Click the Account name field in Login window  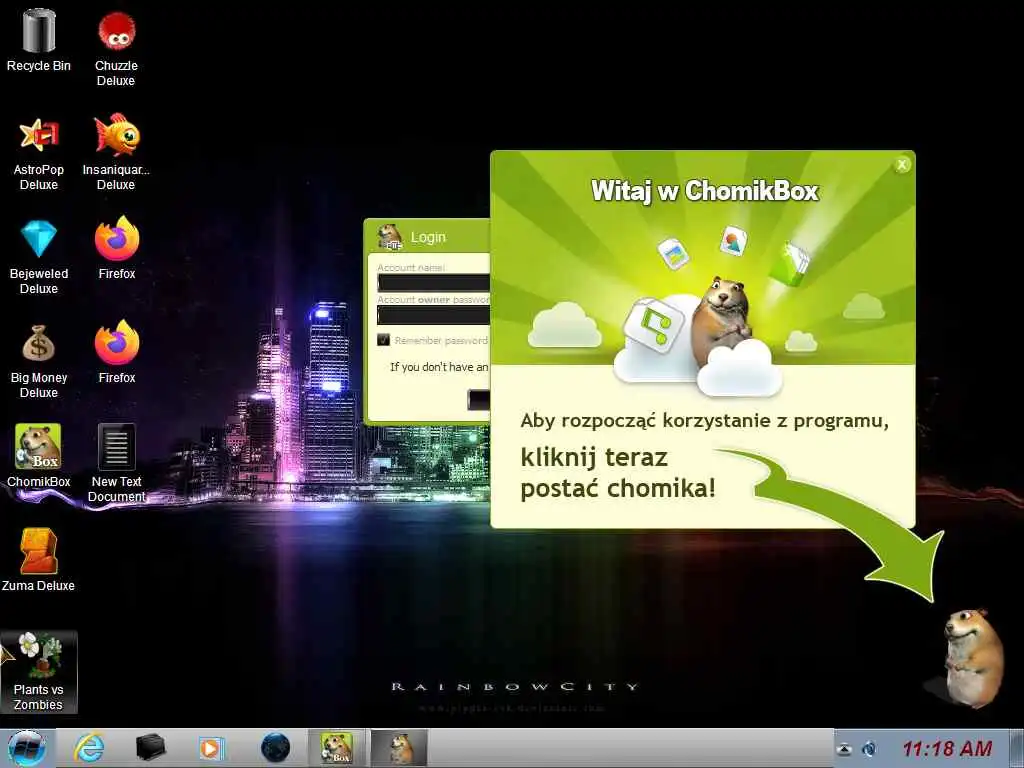tap(433, 282)
